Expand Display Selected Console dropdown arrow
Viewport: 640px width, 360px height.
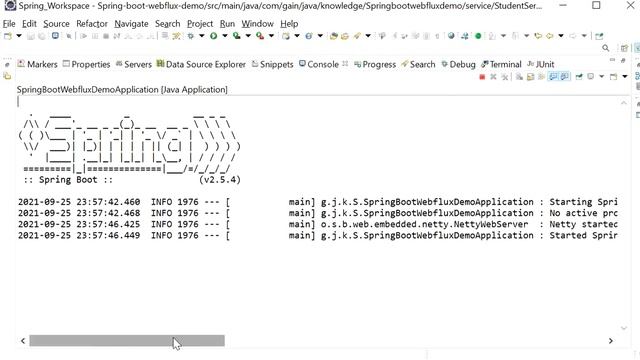pyautogui.click(x=602, y=77)
